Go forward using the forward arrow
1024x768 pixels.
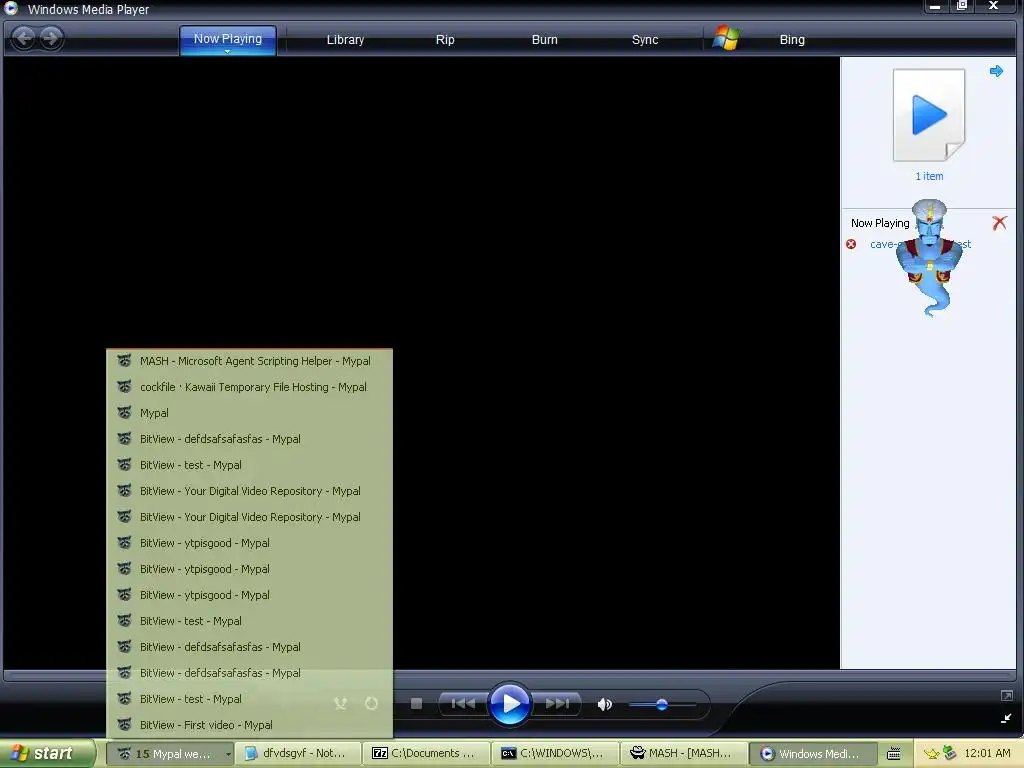(51, 38)
